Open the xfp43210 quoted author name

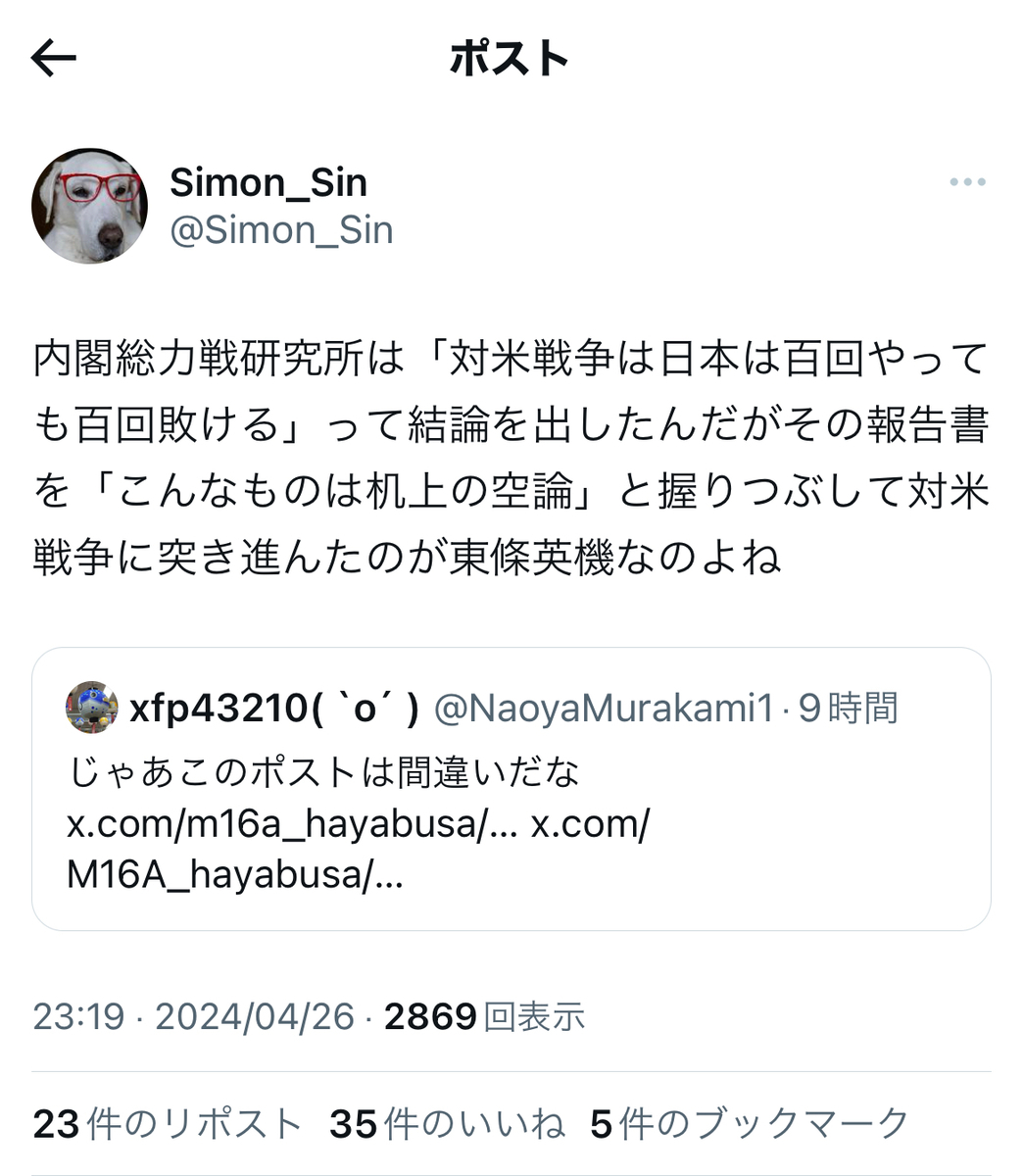point(274,709)
